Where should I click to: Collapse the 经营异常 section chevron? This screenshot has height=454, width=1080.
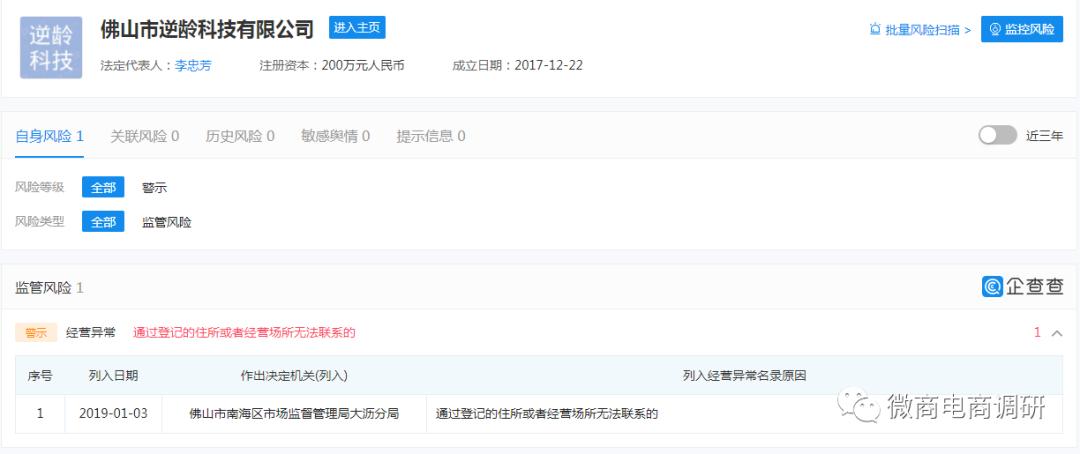coord(1057,333)
